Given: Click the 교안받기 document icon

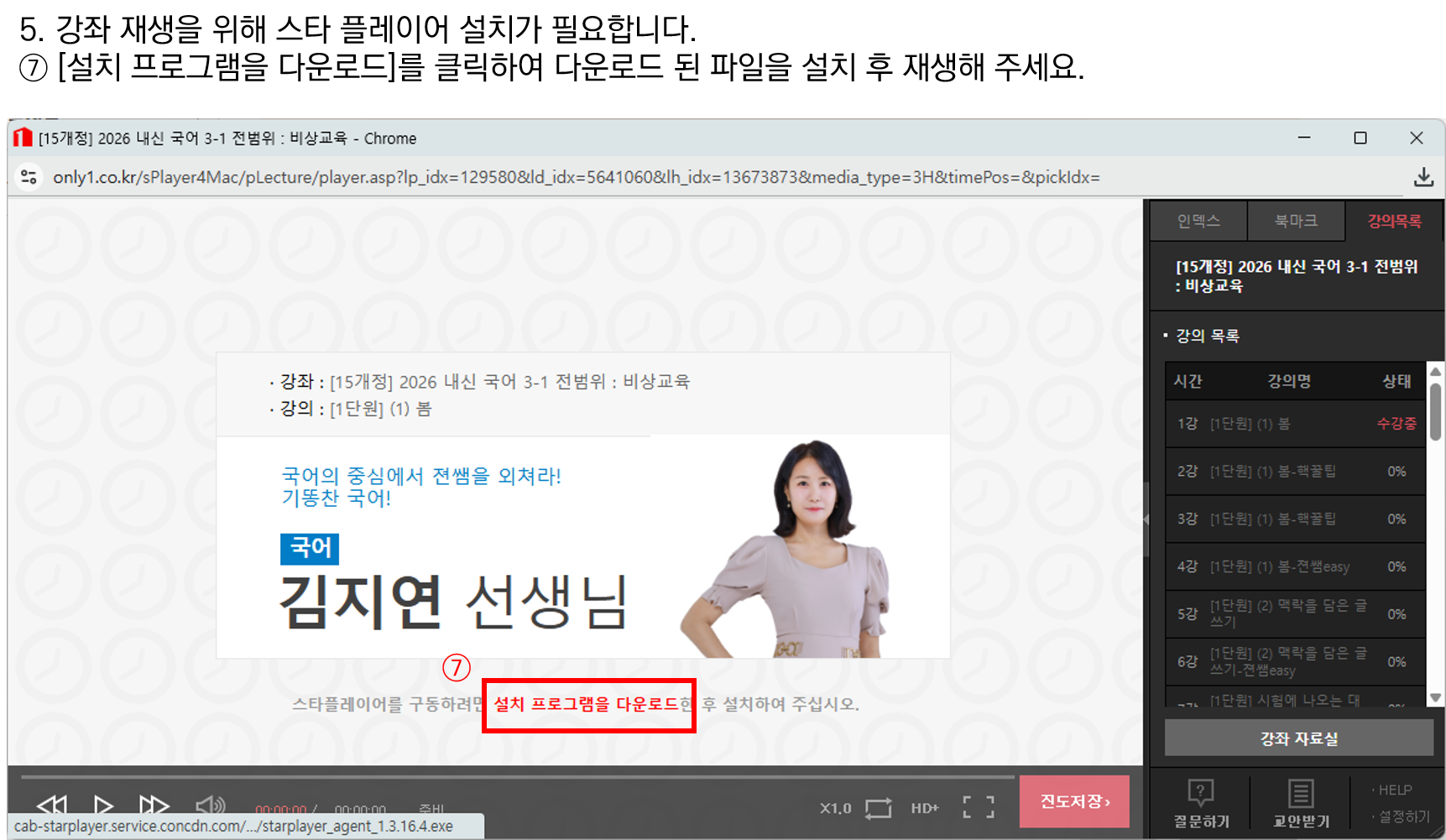Looking at the screenshot, I should [1301, 803].
